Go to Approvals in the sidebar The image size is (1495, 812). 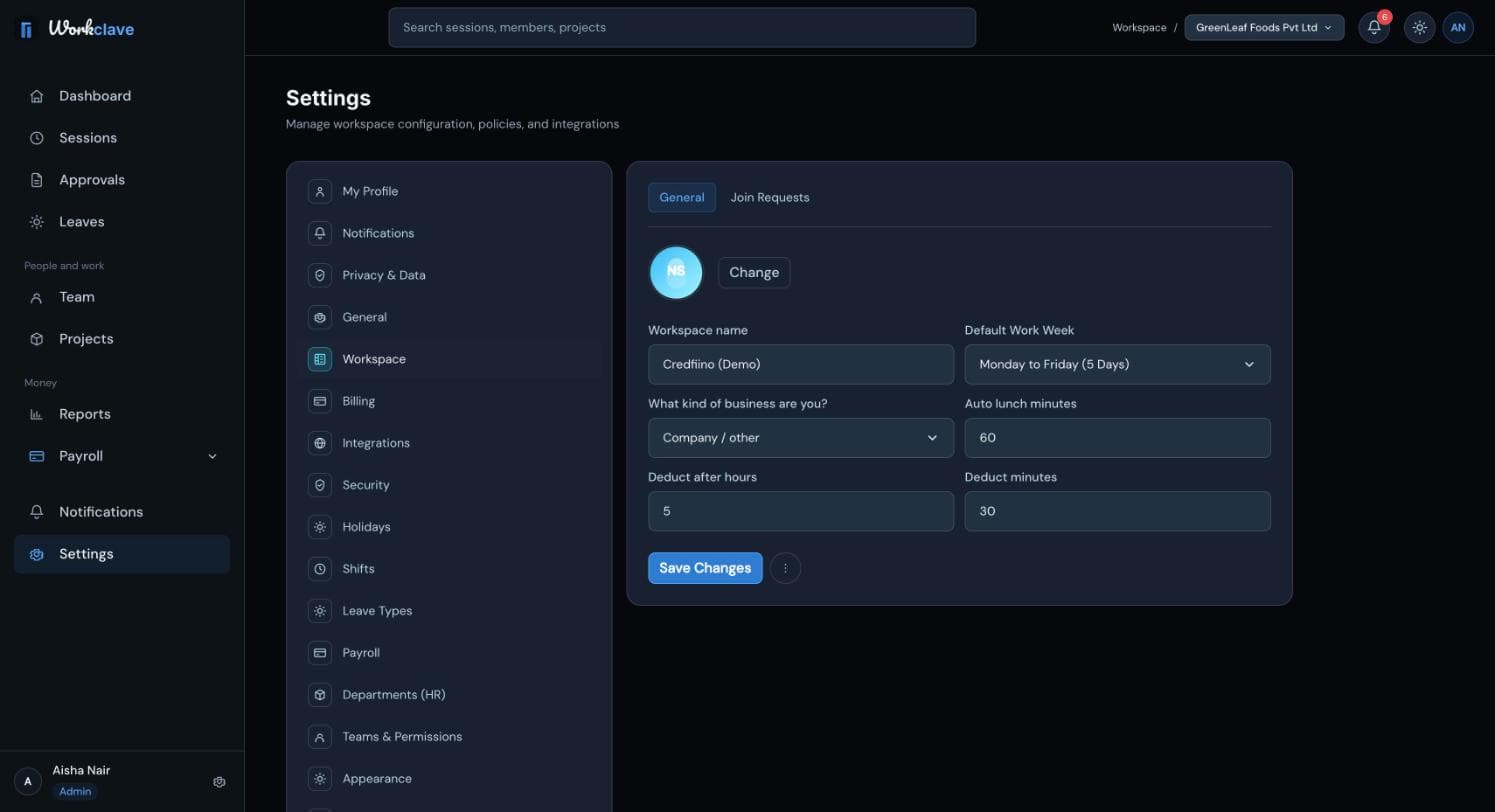122,180
